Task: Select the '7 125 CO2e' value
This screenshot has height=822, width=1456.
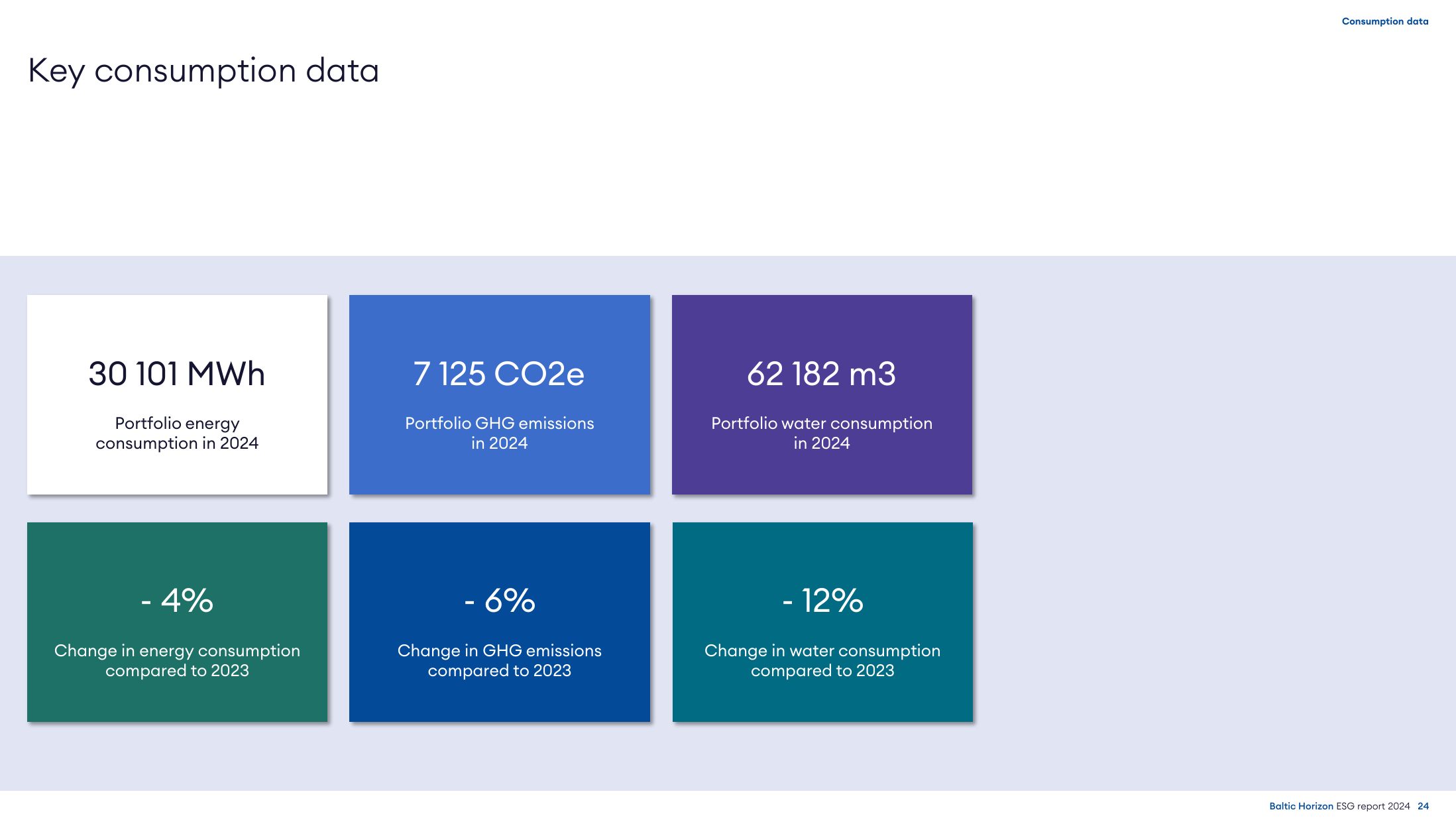Action: point(499,373)
